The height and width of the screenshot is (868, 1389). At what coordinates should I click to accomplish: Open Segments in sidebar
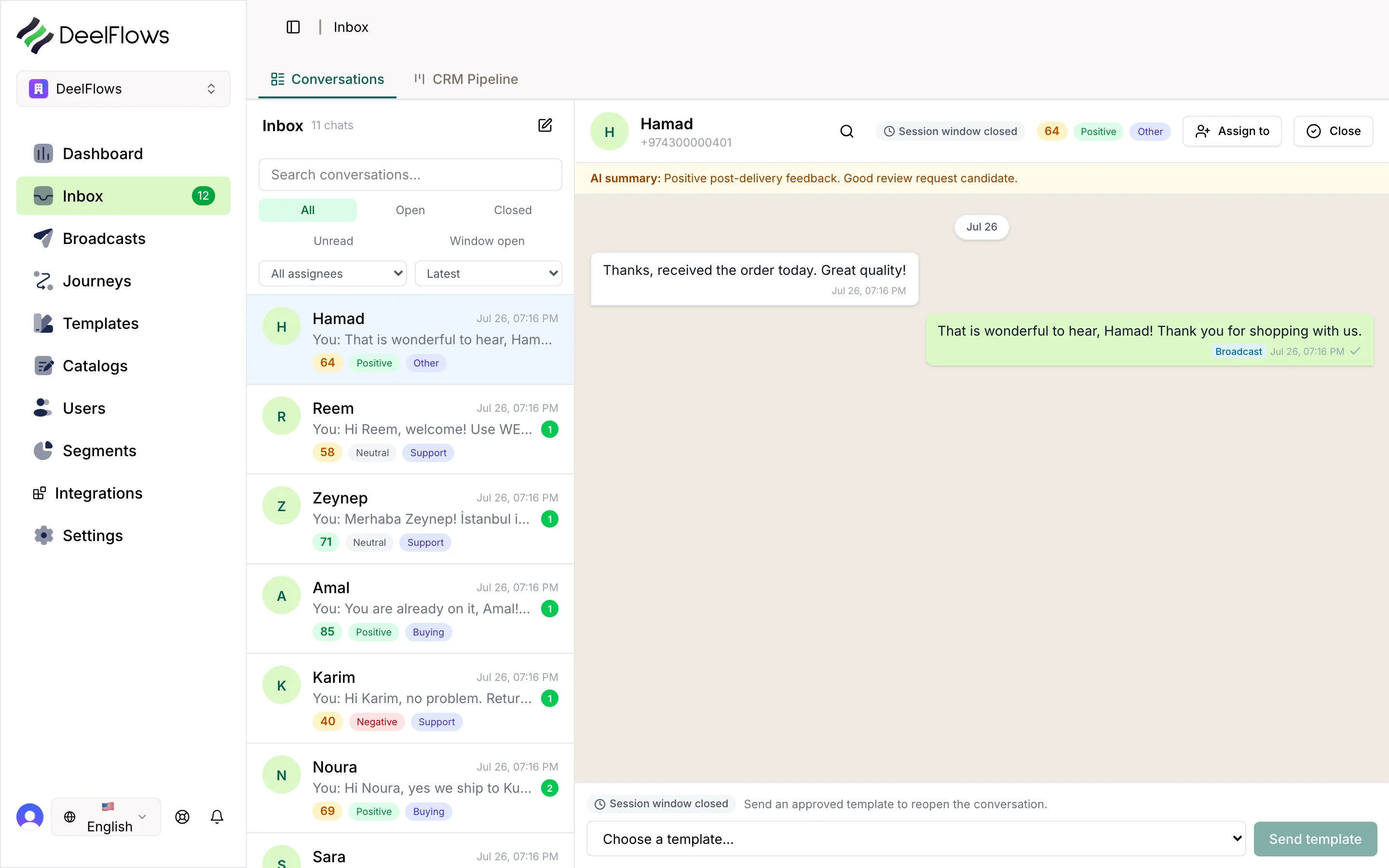pos(123,451)
